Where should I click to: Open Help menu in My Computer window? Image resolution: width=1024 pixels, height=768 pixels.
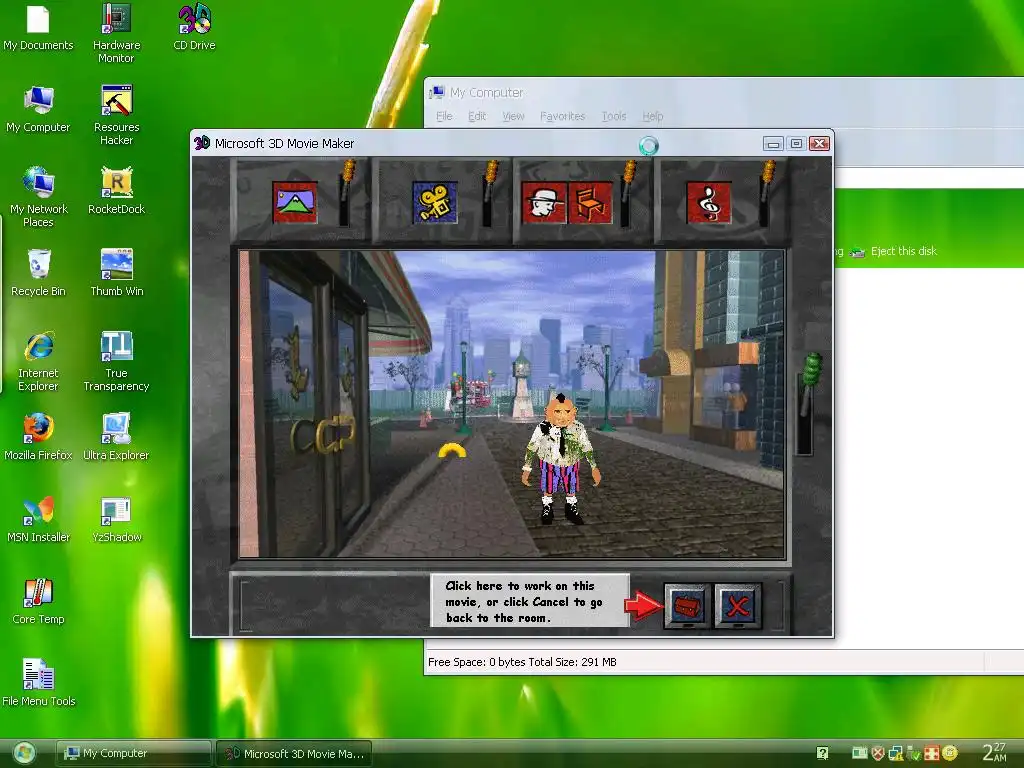tap(652, 116)
